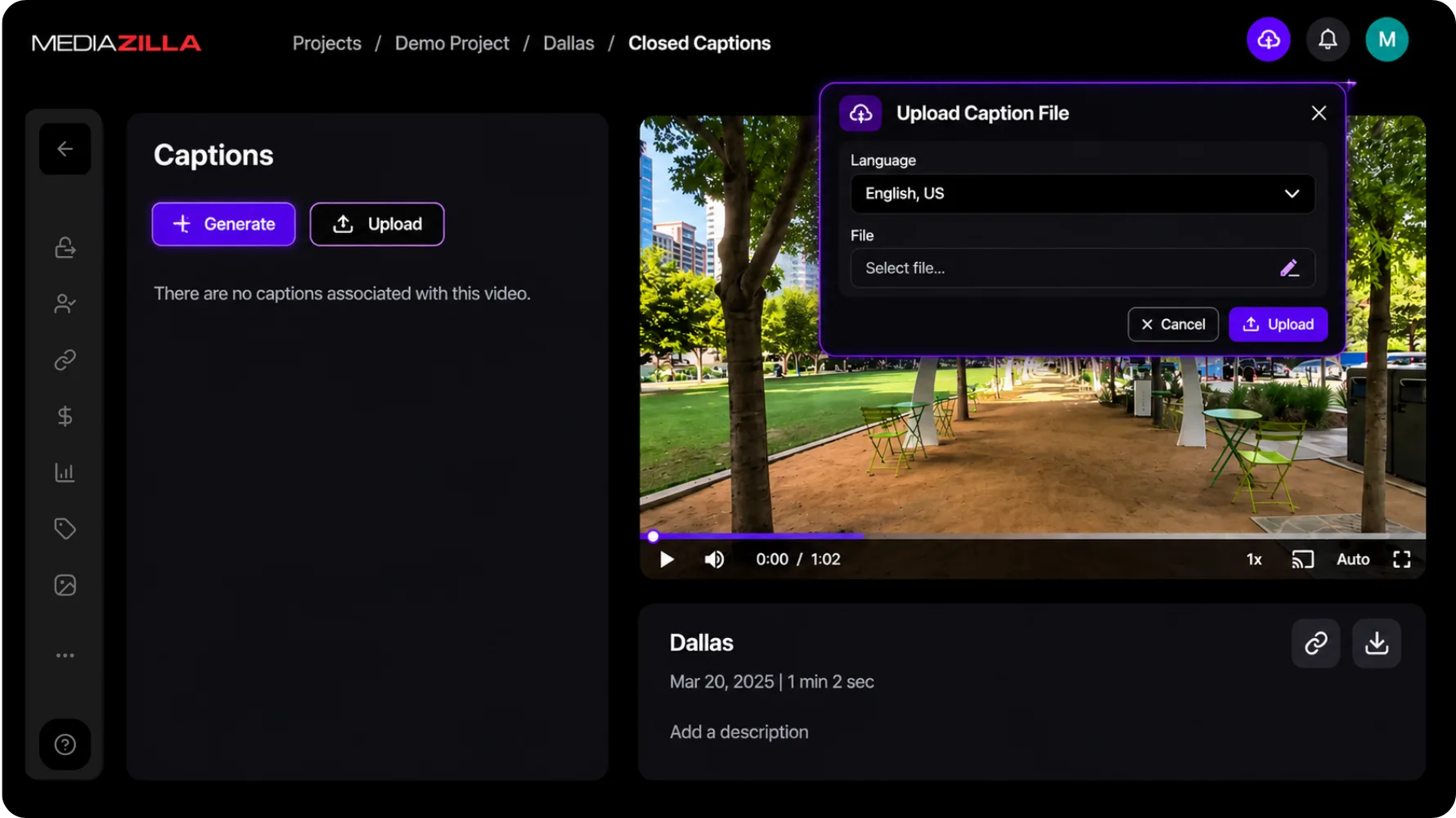Click the MediaZilla logo

[116, 43]
